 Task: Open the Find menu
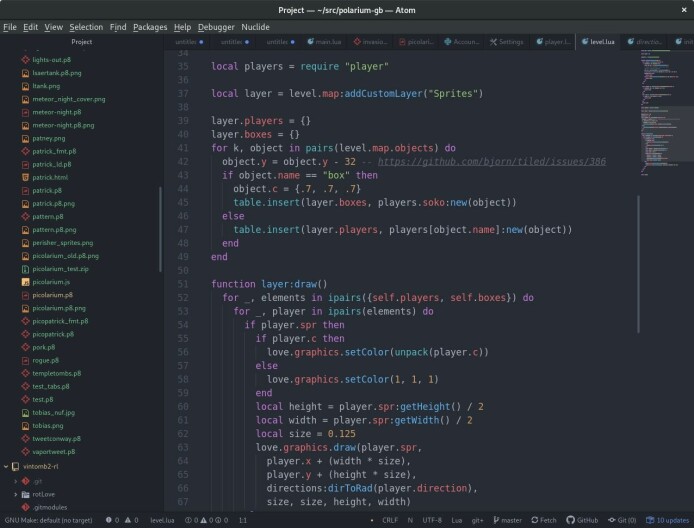point(118,27)
